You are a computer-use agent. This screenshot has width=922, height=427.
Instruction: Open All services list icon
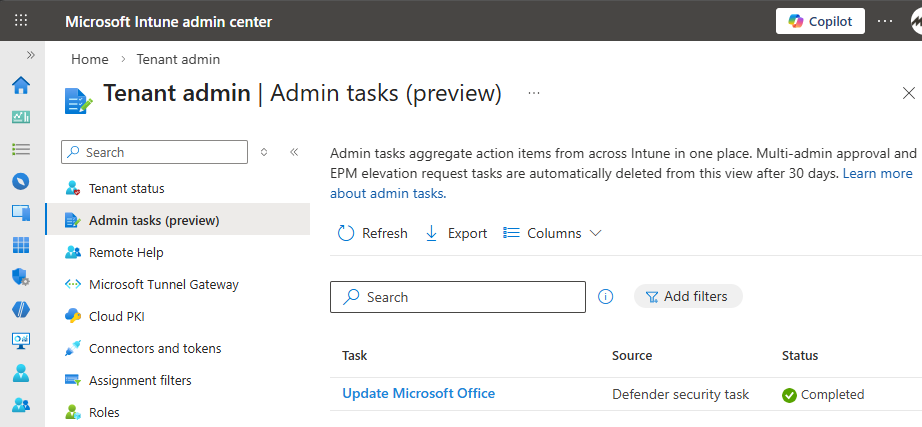click(20, 149)
